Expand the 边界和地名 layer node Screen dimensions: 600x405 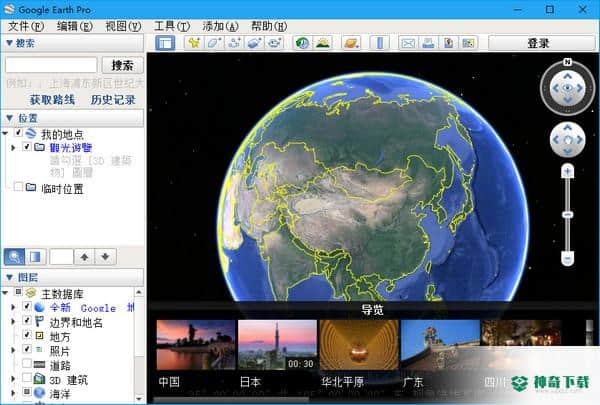pyautogui.click(x=13, y=321)
